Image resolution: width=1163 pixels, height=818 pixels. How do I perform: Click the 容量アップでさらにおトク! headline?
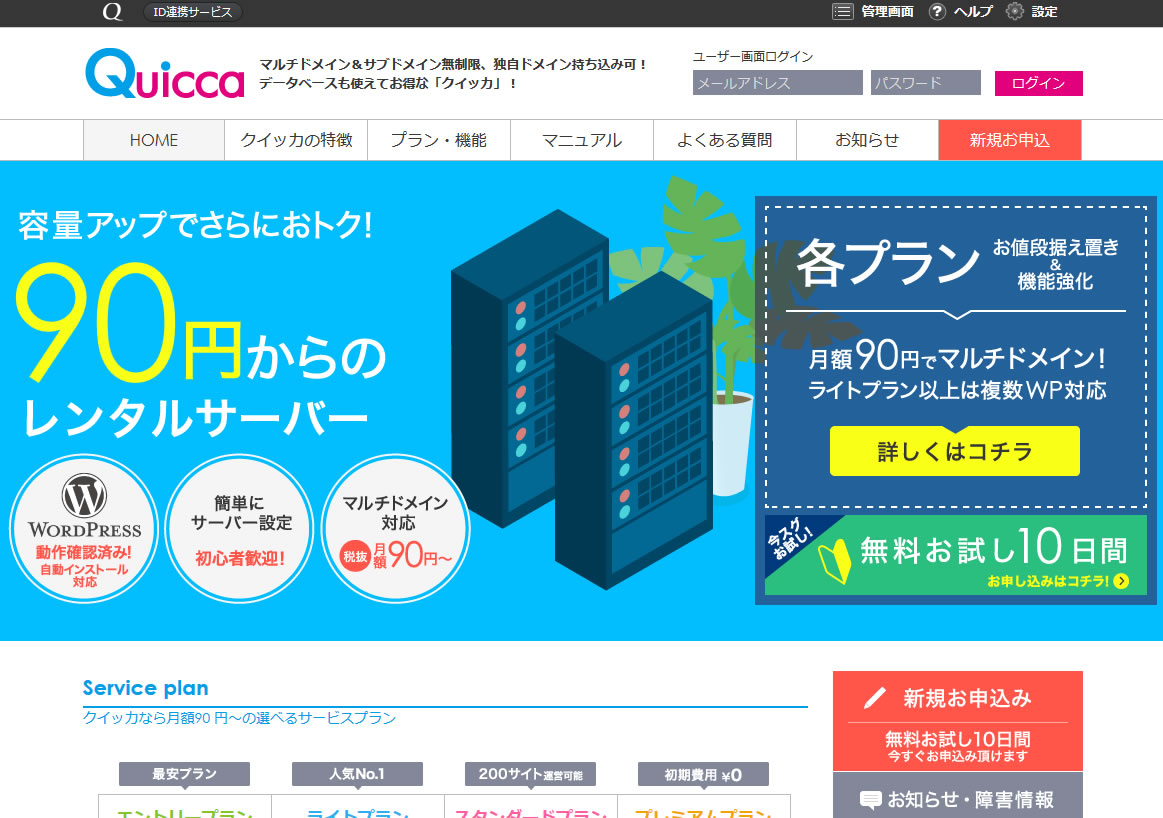point(195,225)
